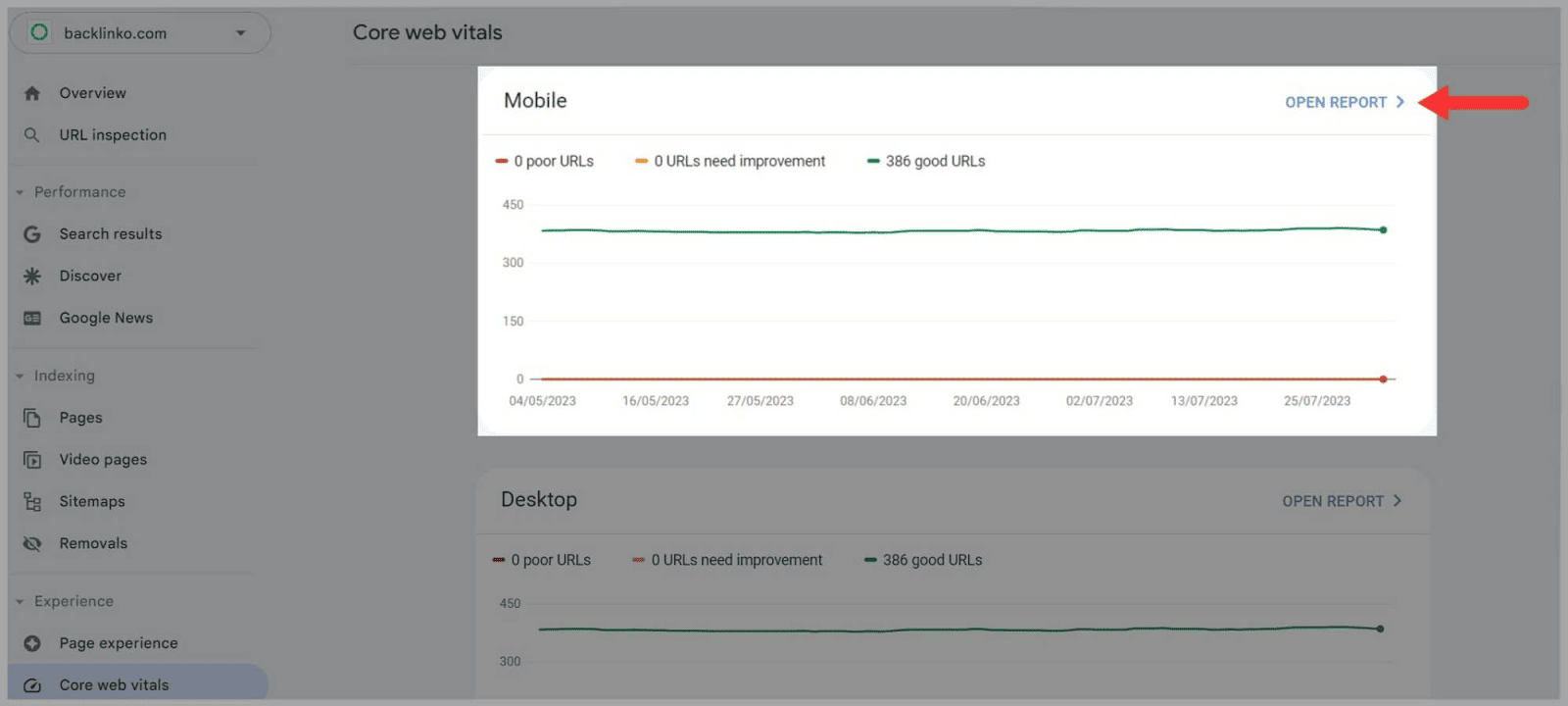
Task: Click the Google G Search results icon
Action: click(32, 234)
